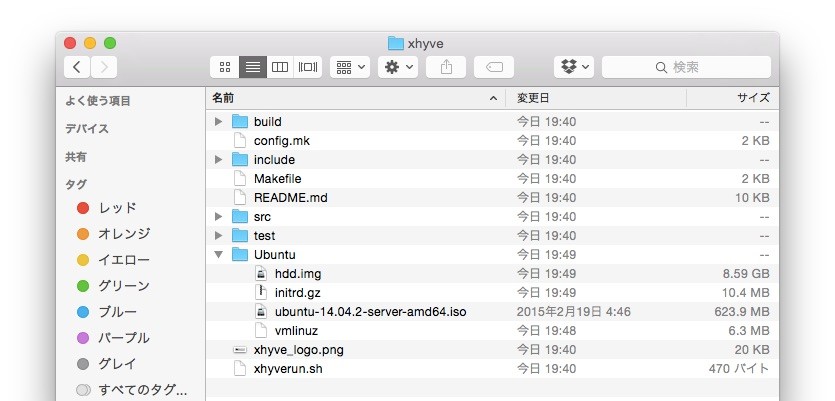Click the xhyve folder proxy icon in title bar
The height and width of the screenshot is (401, 835).
(x=396, y=43)
